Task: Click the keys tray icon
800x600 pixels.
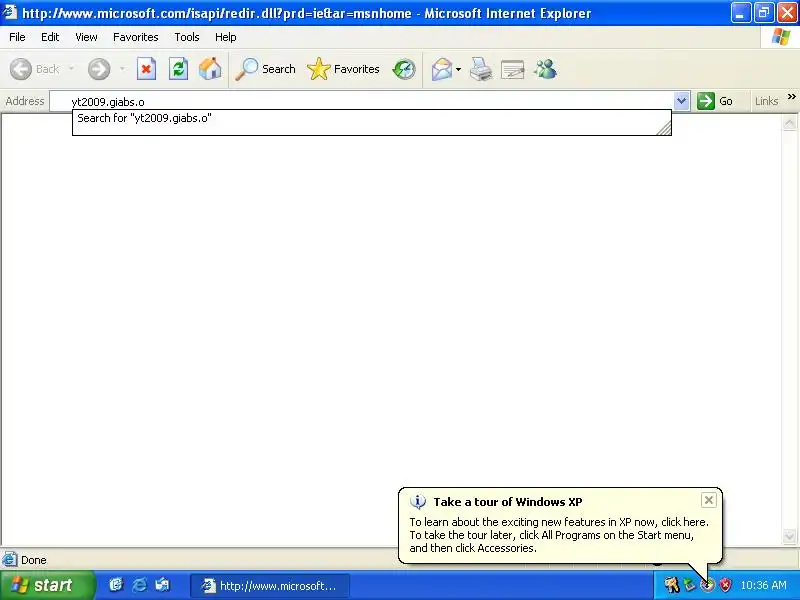Action: pyautogui.click(x=672, y=585)
